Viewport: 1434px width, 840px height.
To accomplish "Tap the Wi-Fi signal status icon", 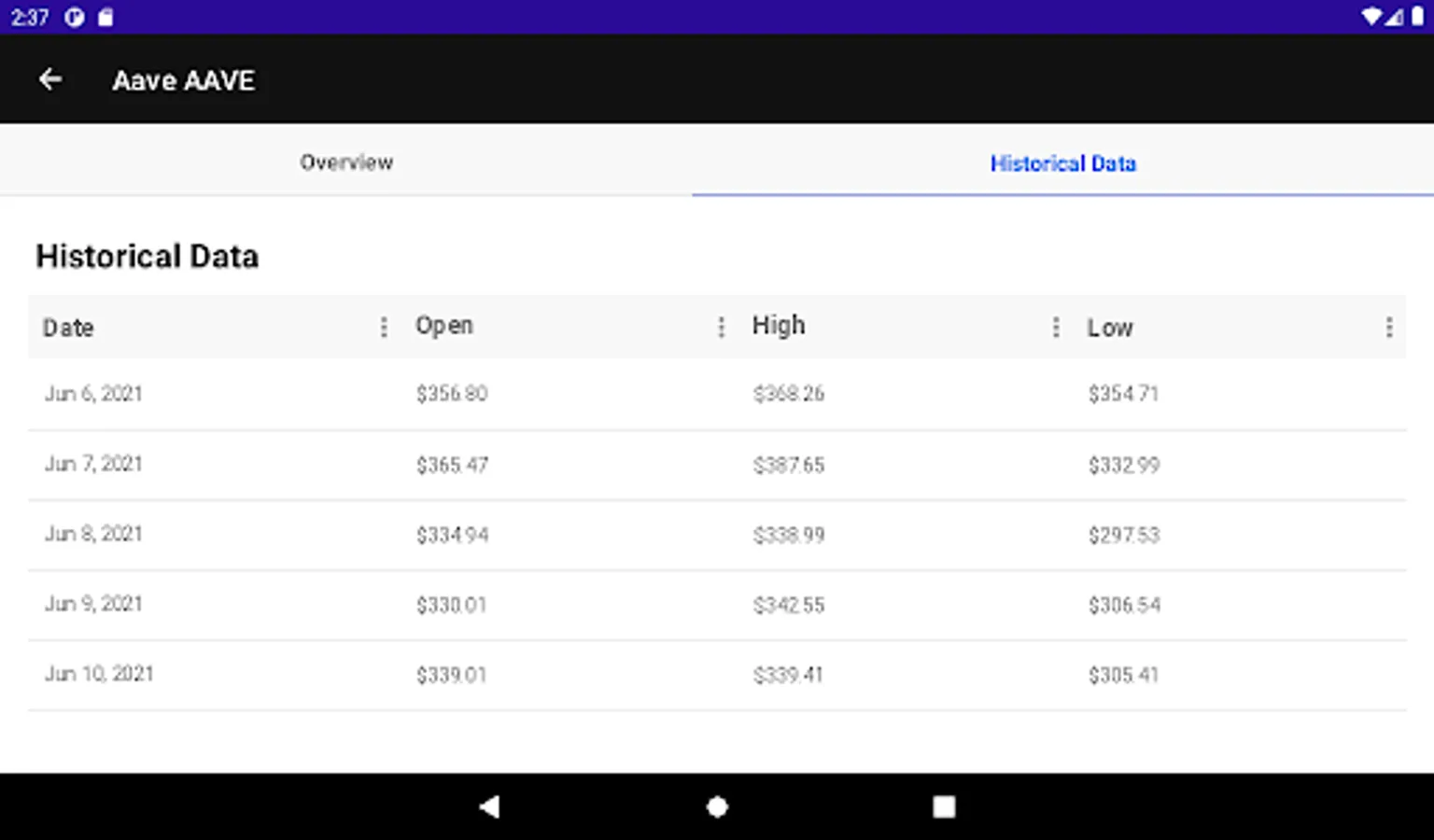I will [x=1371, y=17].
